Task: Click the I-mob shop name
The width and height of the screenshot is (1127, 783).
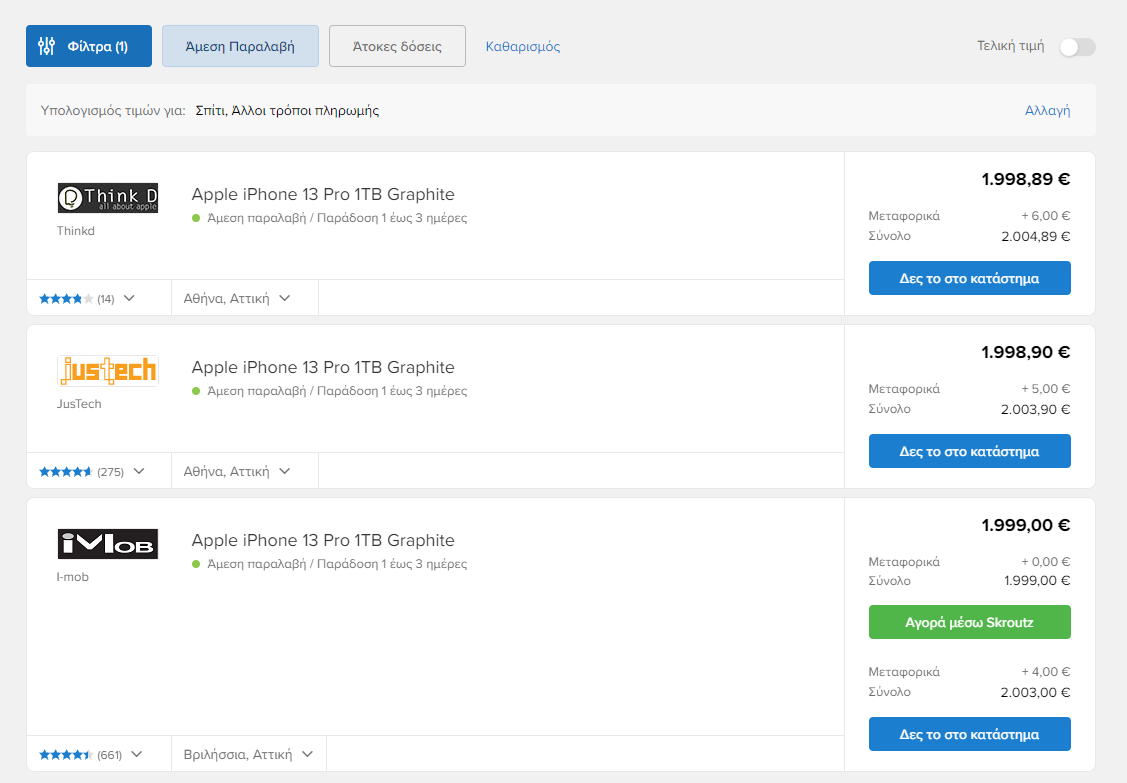Action: (73, 577)
